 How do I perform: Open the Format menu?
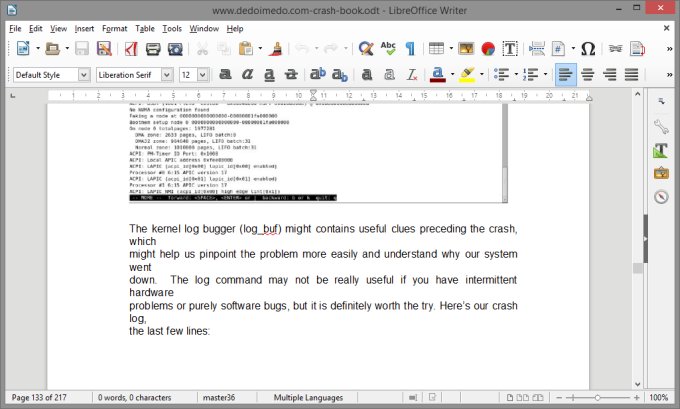114,29
